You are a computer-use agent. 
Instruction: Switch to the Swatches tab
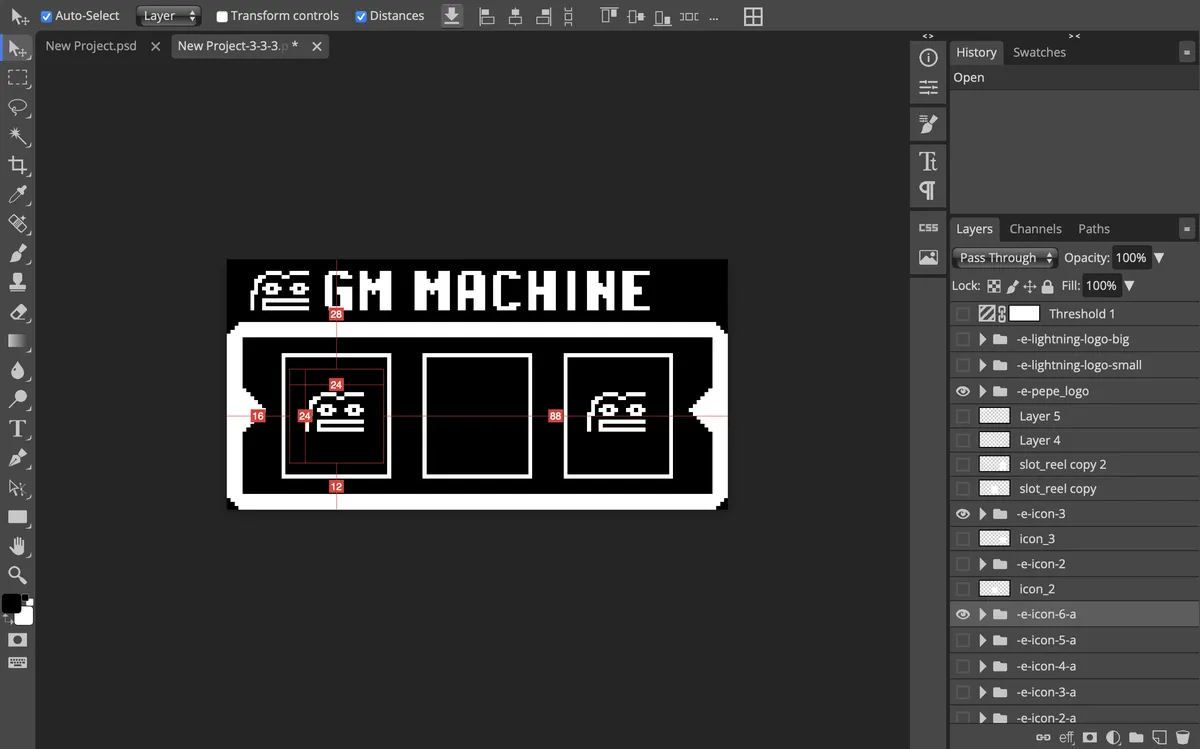pyautogui.click(x=1039, y=53)
